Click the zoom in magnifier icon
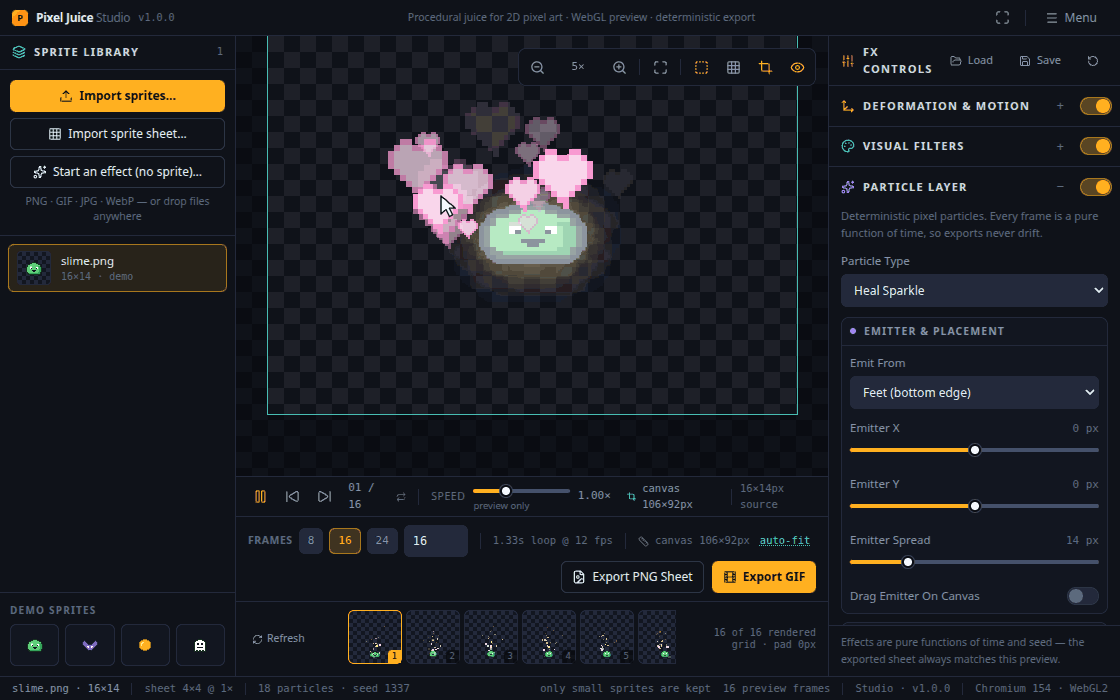 click(619, 67)
